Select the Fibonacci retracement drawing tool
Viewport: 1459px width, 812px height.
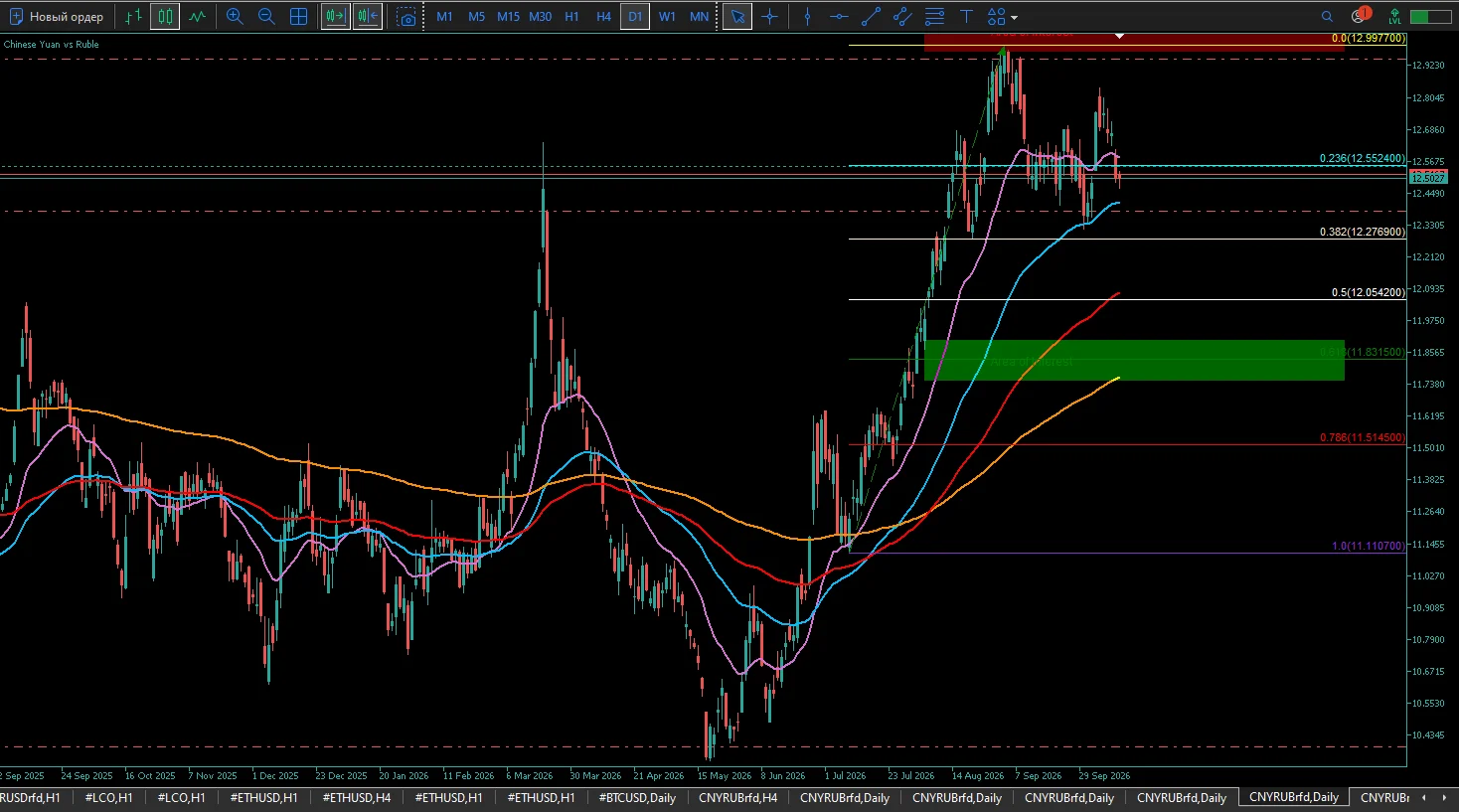[934, 17]
